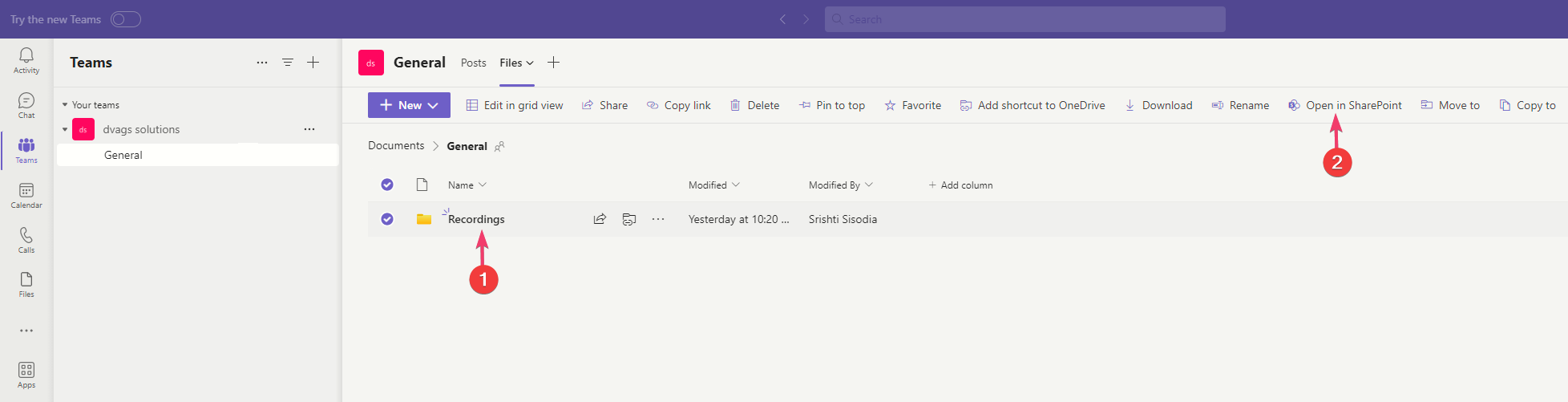Switch to the Posts tab
Screen dimensions: 1568x402
point(473,63)
